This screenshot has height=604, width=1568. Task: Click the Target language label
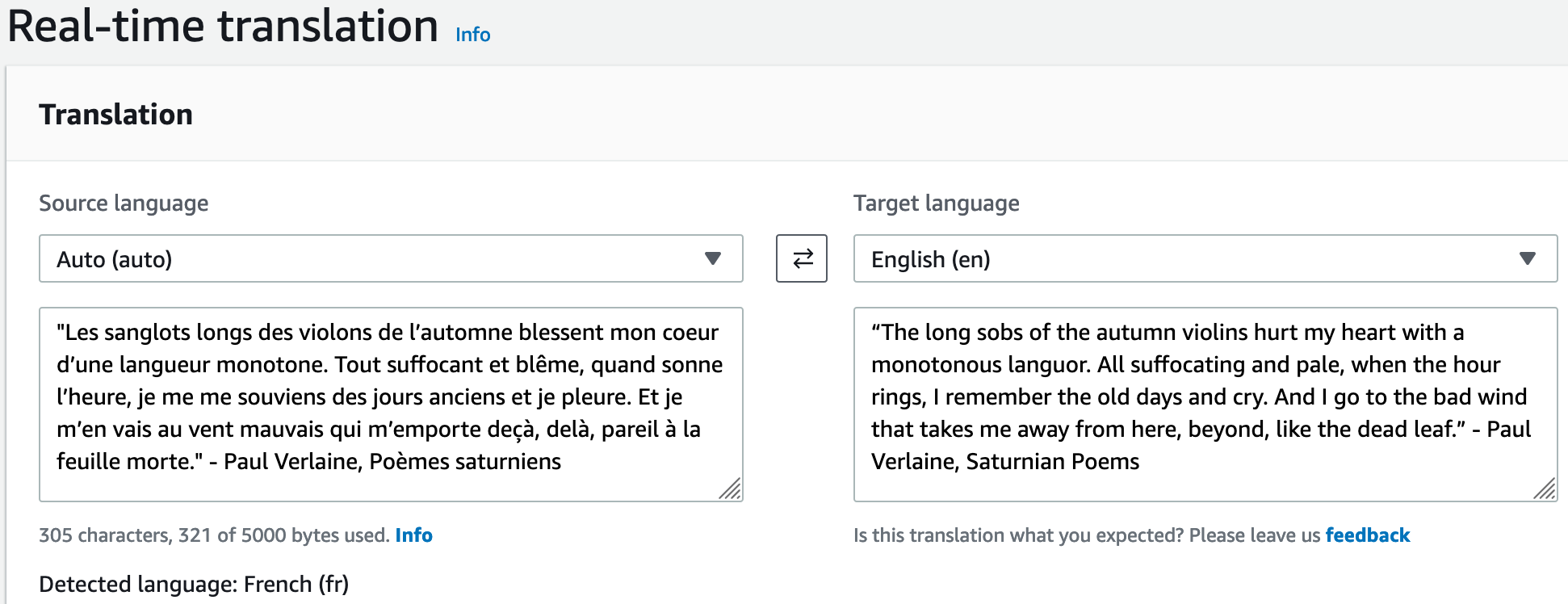point(936,203)
